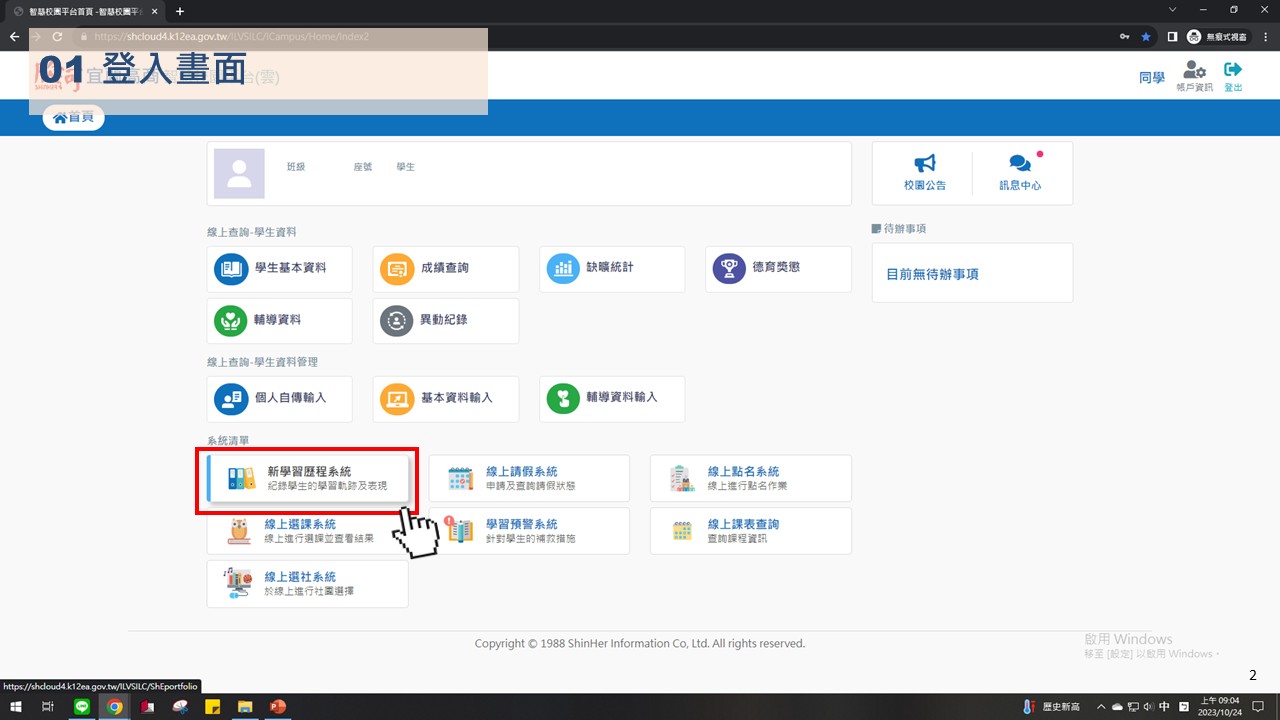
Task: Open the Windows Start menu
Action: 15,707
